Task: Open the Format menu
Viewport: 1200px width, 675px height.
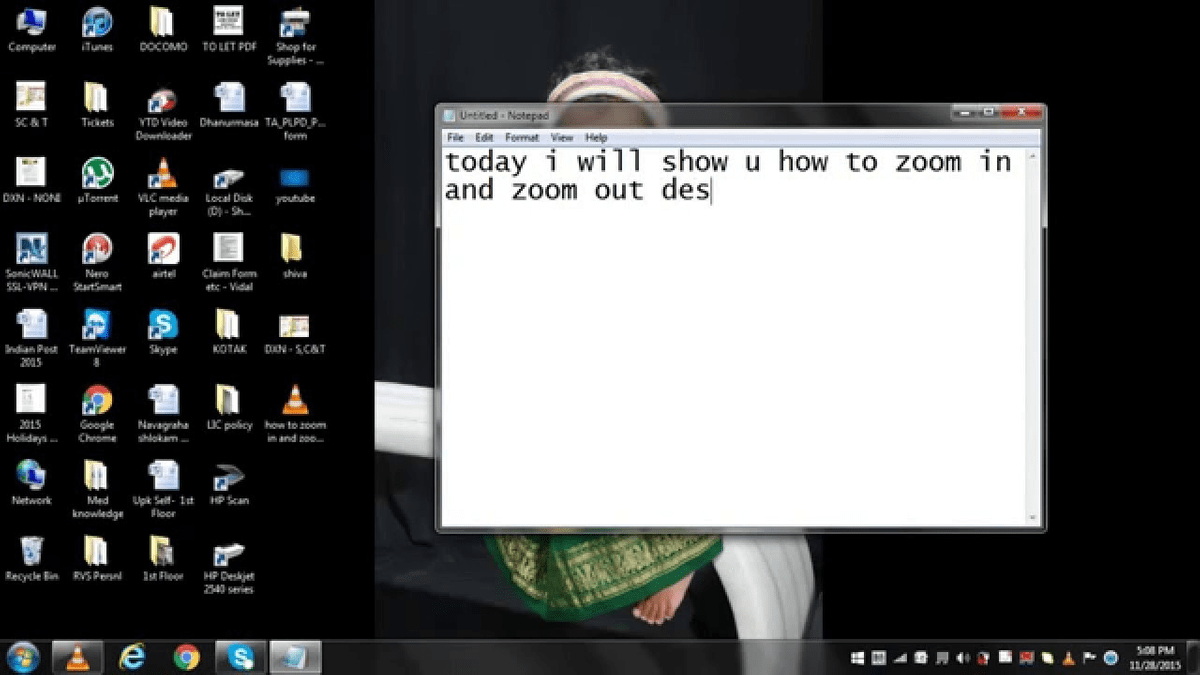Action: (x=521, y=137)
